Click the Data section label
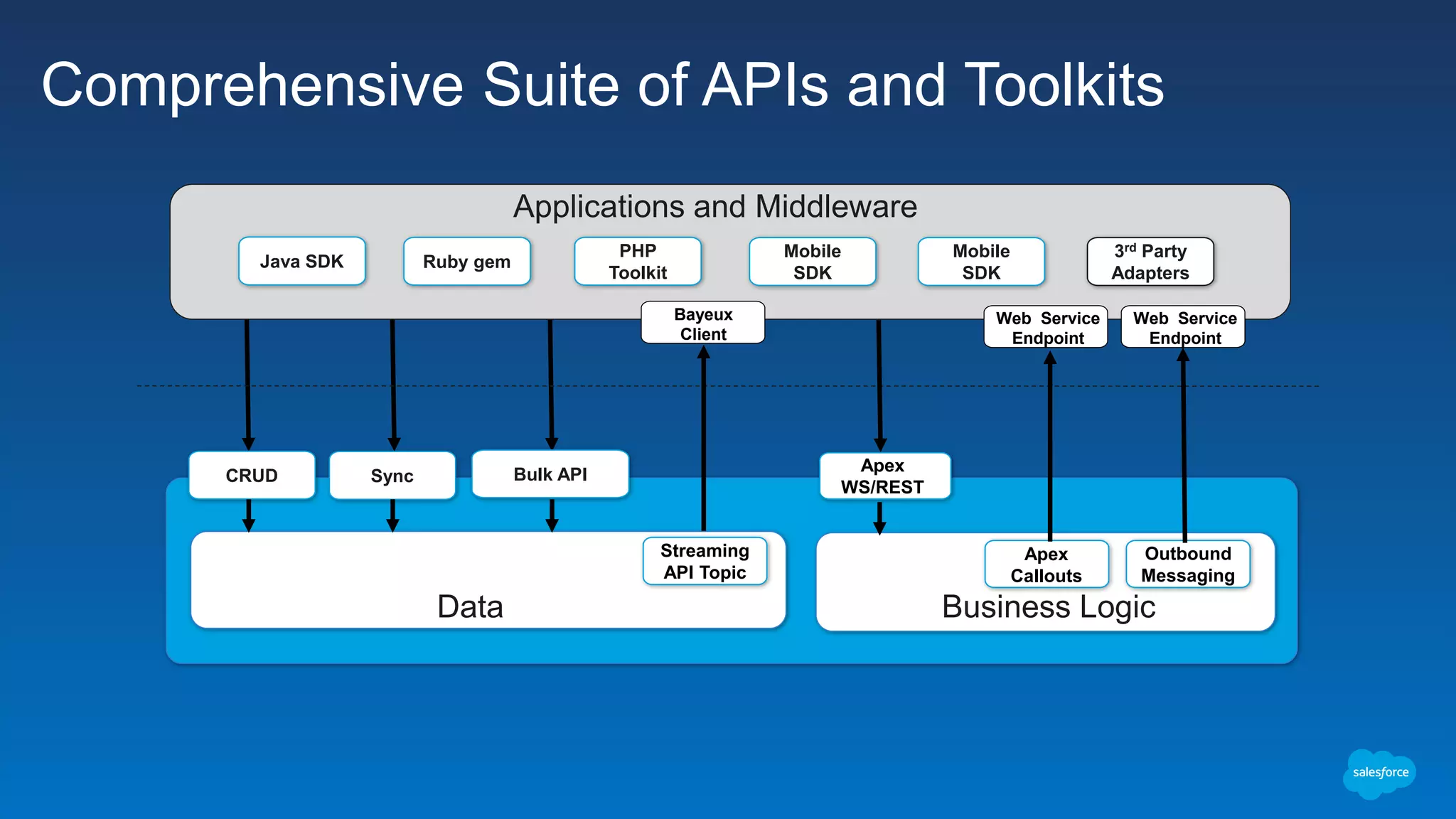The image size is (1456, 819). point(470,606)
